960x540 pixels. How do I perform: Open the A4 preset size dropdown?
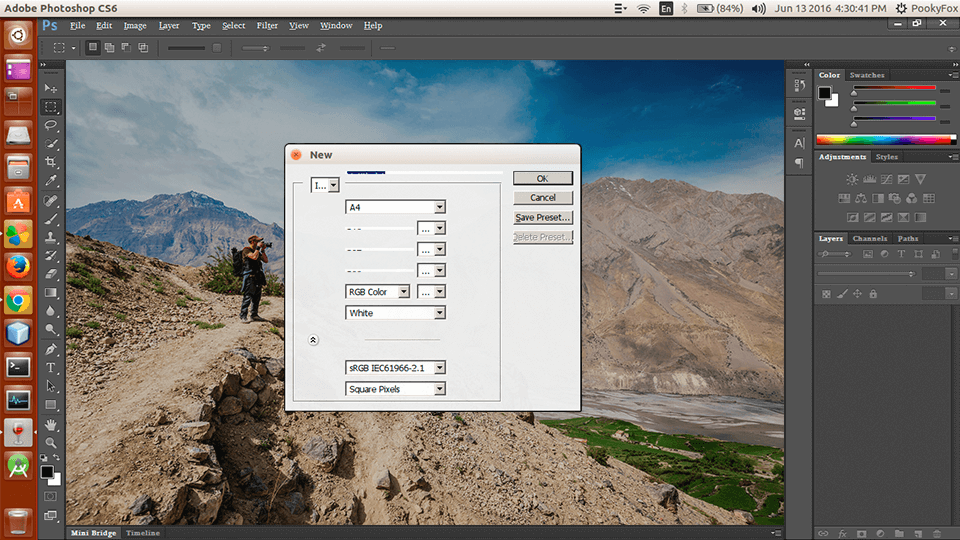(395, 207)
